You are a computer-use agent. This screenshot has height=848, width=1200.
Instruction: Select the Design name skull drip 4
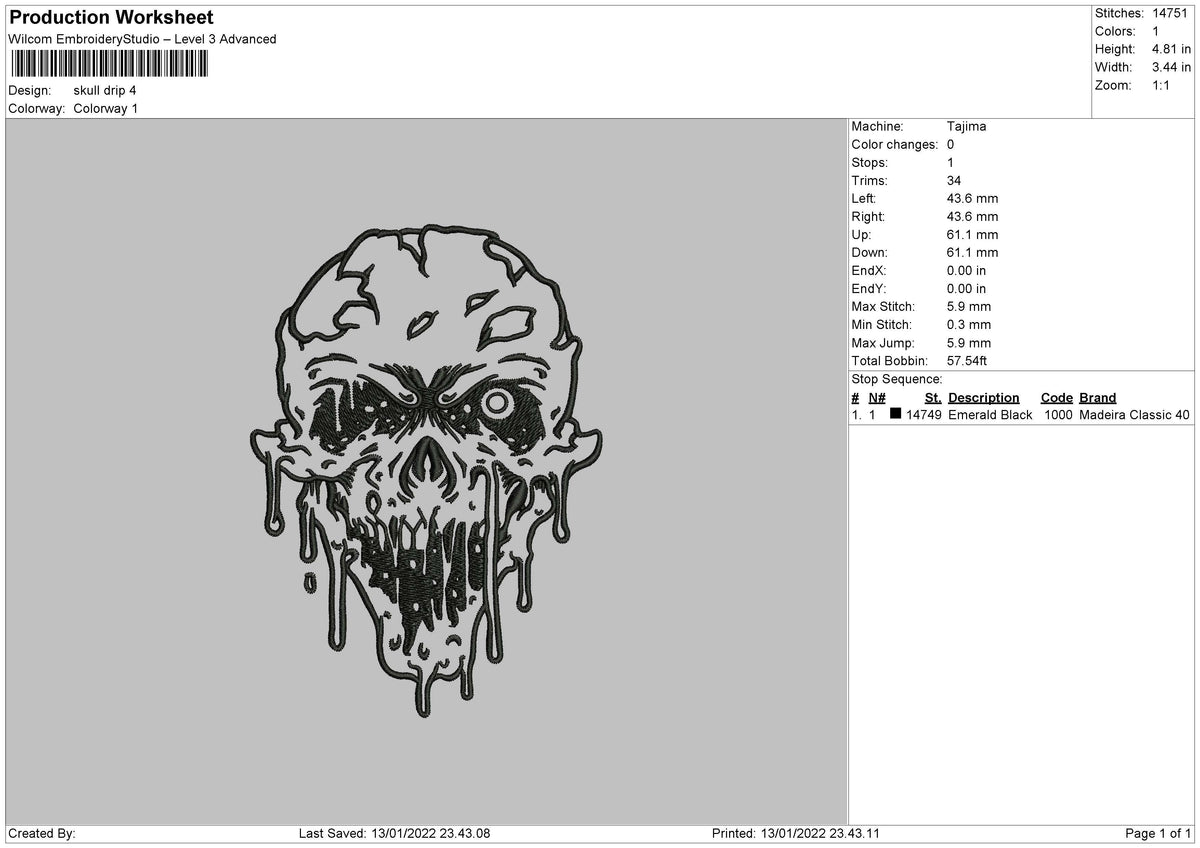pos(106,90)
